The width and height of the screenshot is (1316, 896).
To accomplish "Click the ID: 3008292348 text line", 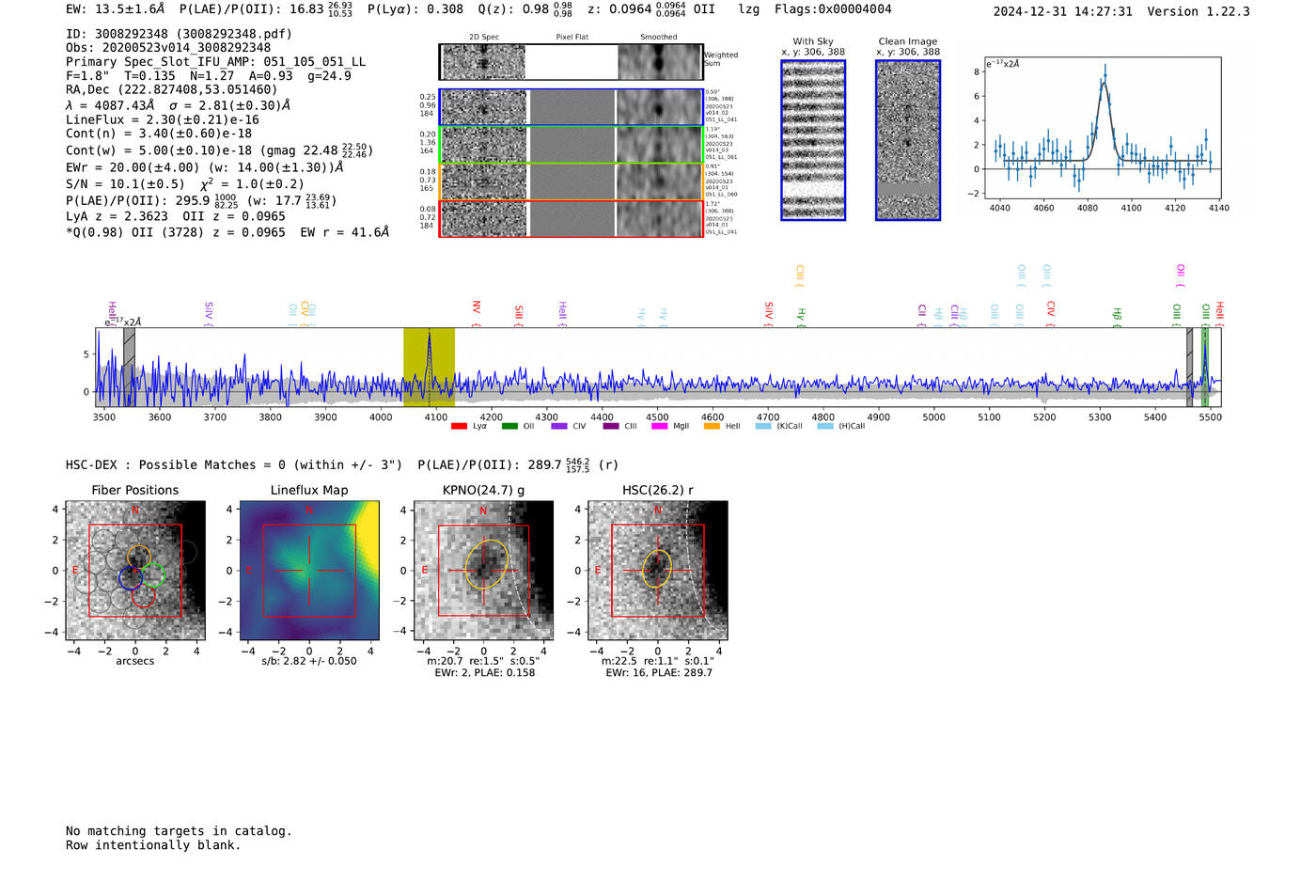I will click(x=179, y=34).
